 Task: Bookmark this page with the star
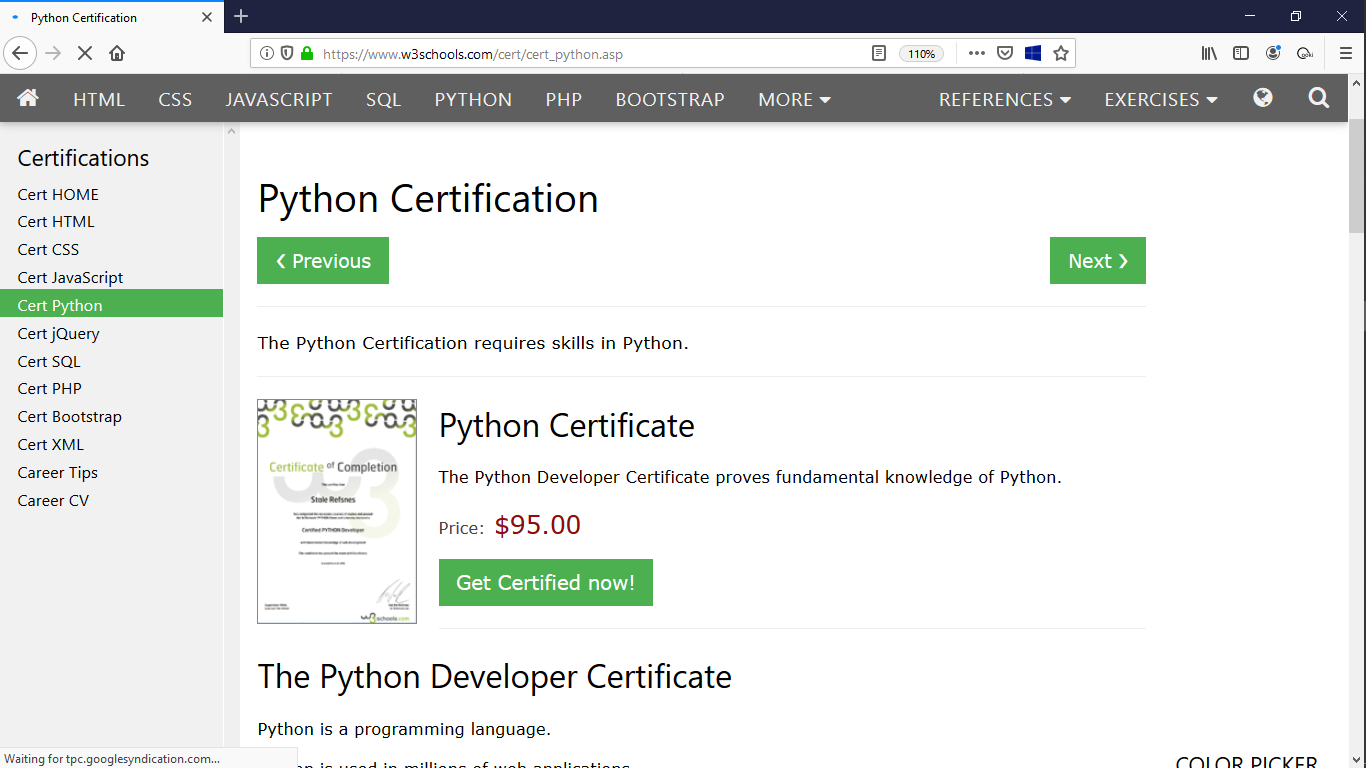click(x=1061, y=53)
